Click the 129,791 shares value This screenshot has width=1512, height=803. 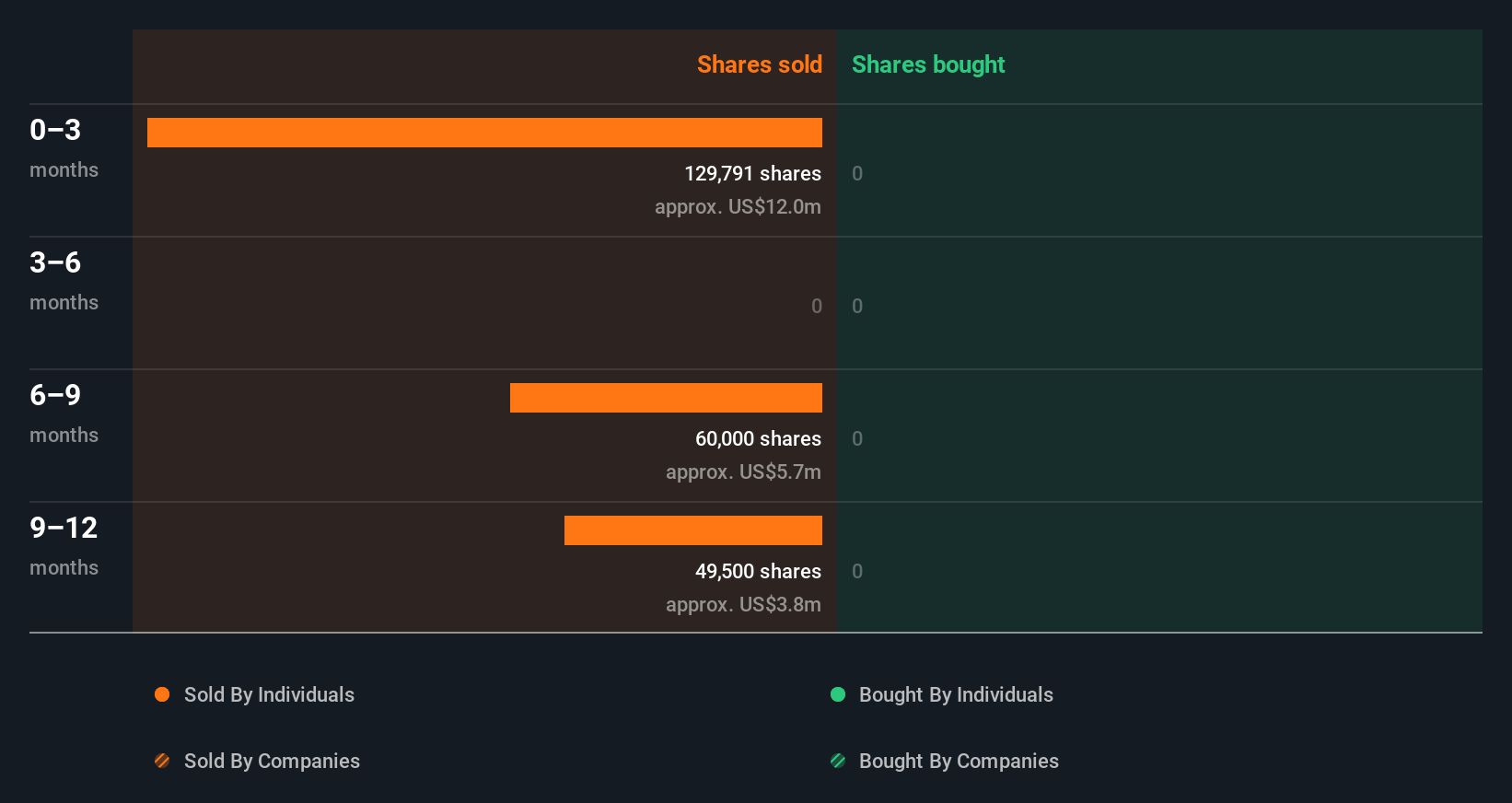pos(752,173)
